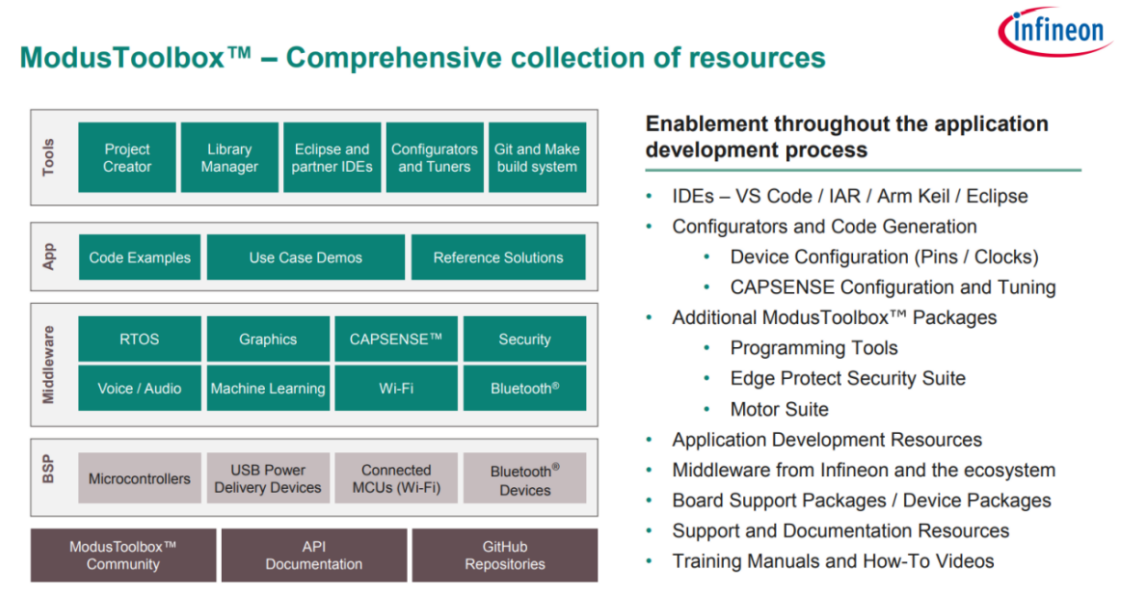Image resolution: width=1147 pixels, height=595 pixels.
Task: Select 'CAPSENSE Configuration and Tuning' sub-bullet
Action: click(x=893, y=288)
